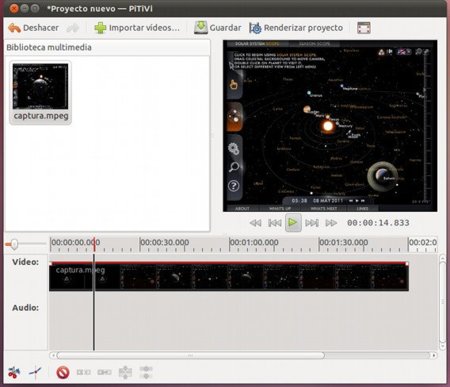
Task: Add keyframe with the keyframe icon
Action: pyautogui.click(x=35, y=372)
